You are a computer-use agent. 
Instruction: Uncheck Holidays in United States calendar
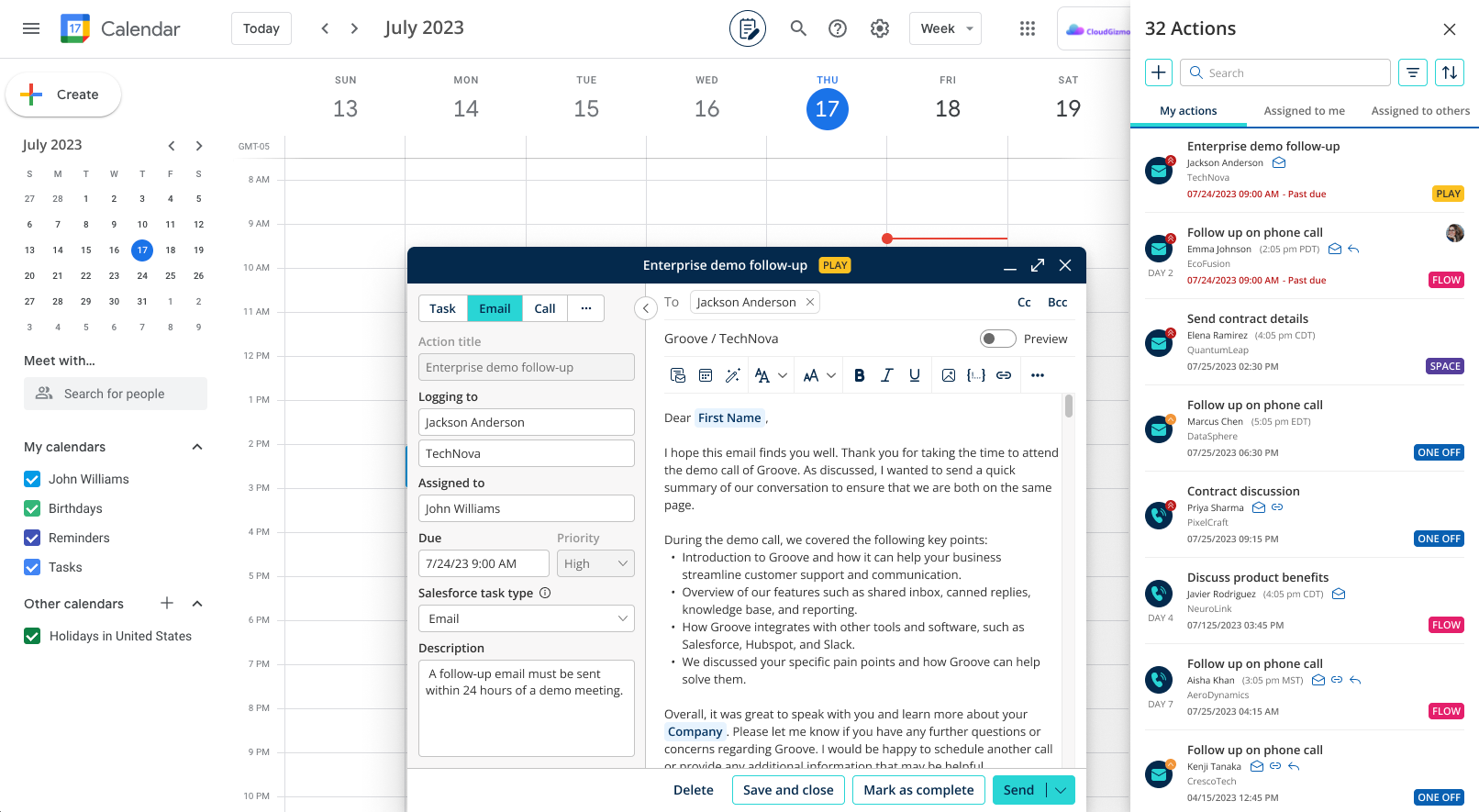click(32, 636)
